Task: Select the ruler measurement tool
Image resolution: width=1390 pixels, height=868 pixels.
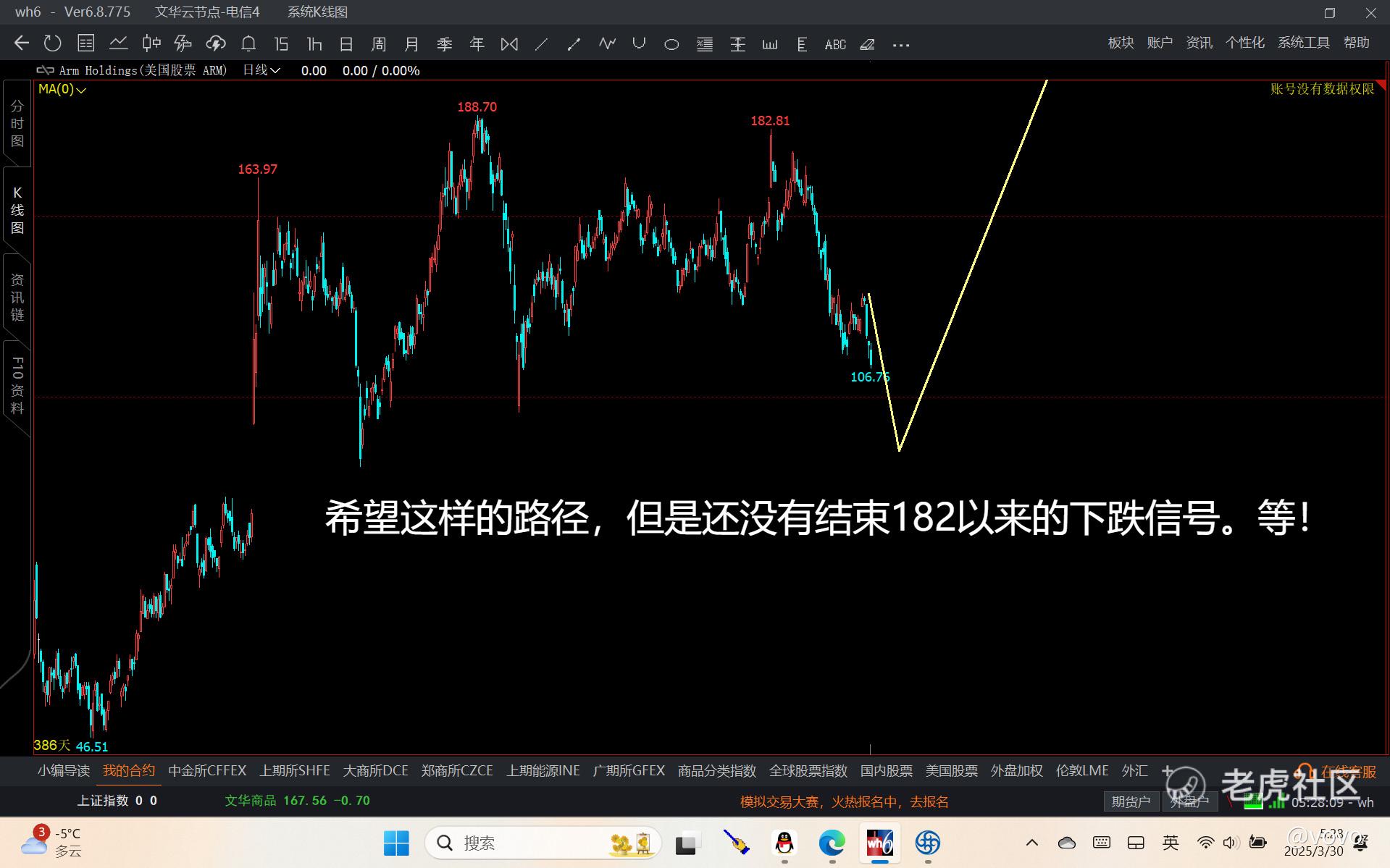Action: 770,44
